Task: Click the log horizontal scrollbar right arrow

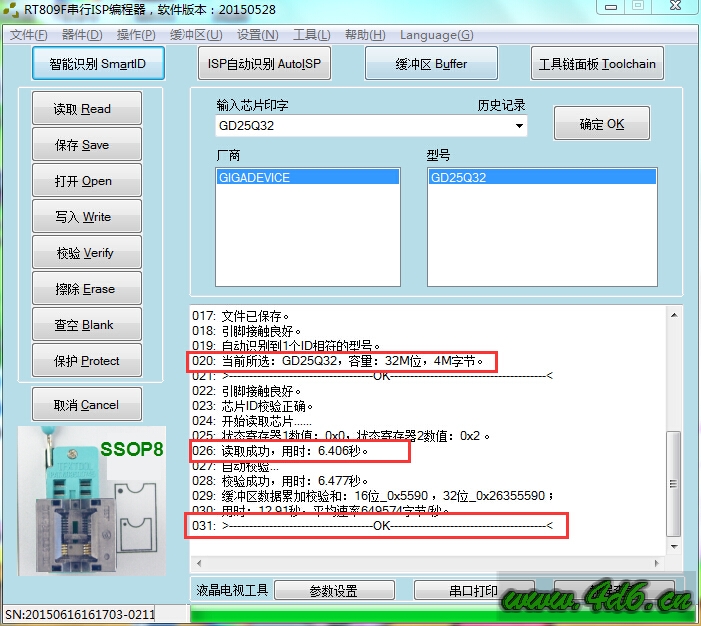Action: pos(657,563)
